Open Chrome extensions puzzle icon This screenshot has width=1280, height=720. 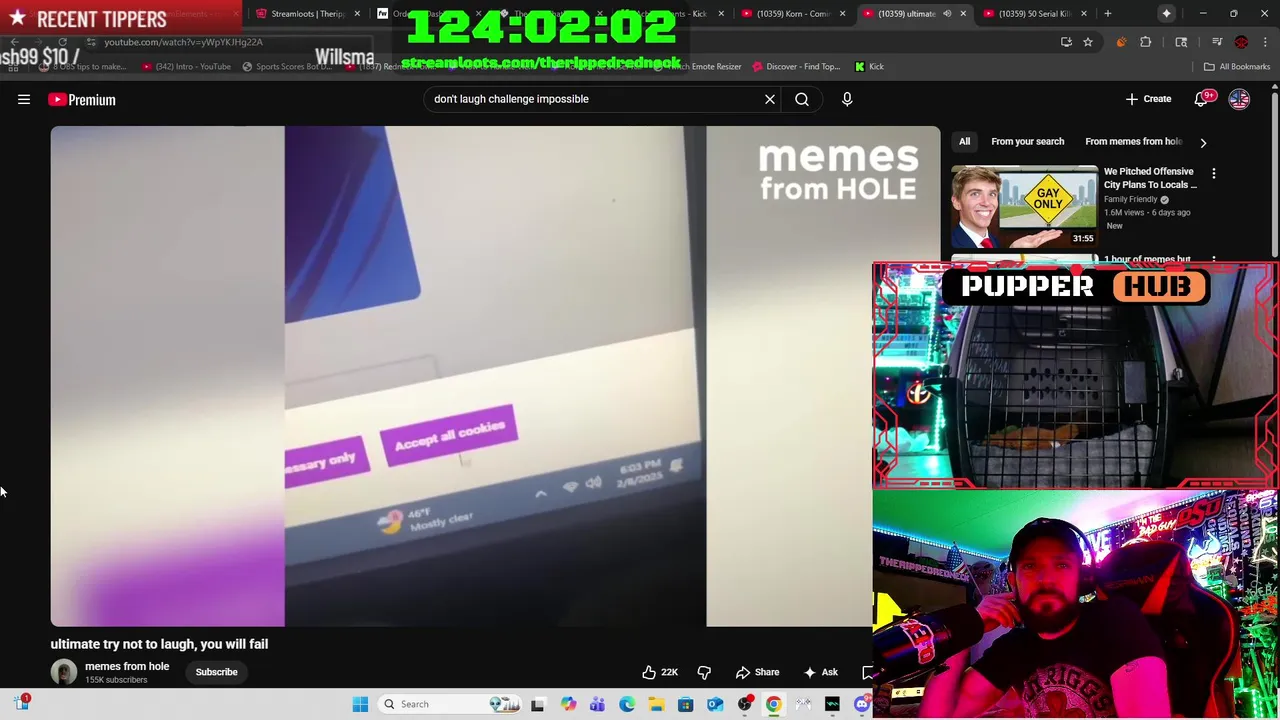point(1146,42)
